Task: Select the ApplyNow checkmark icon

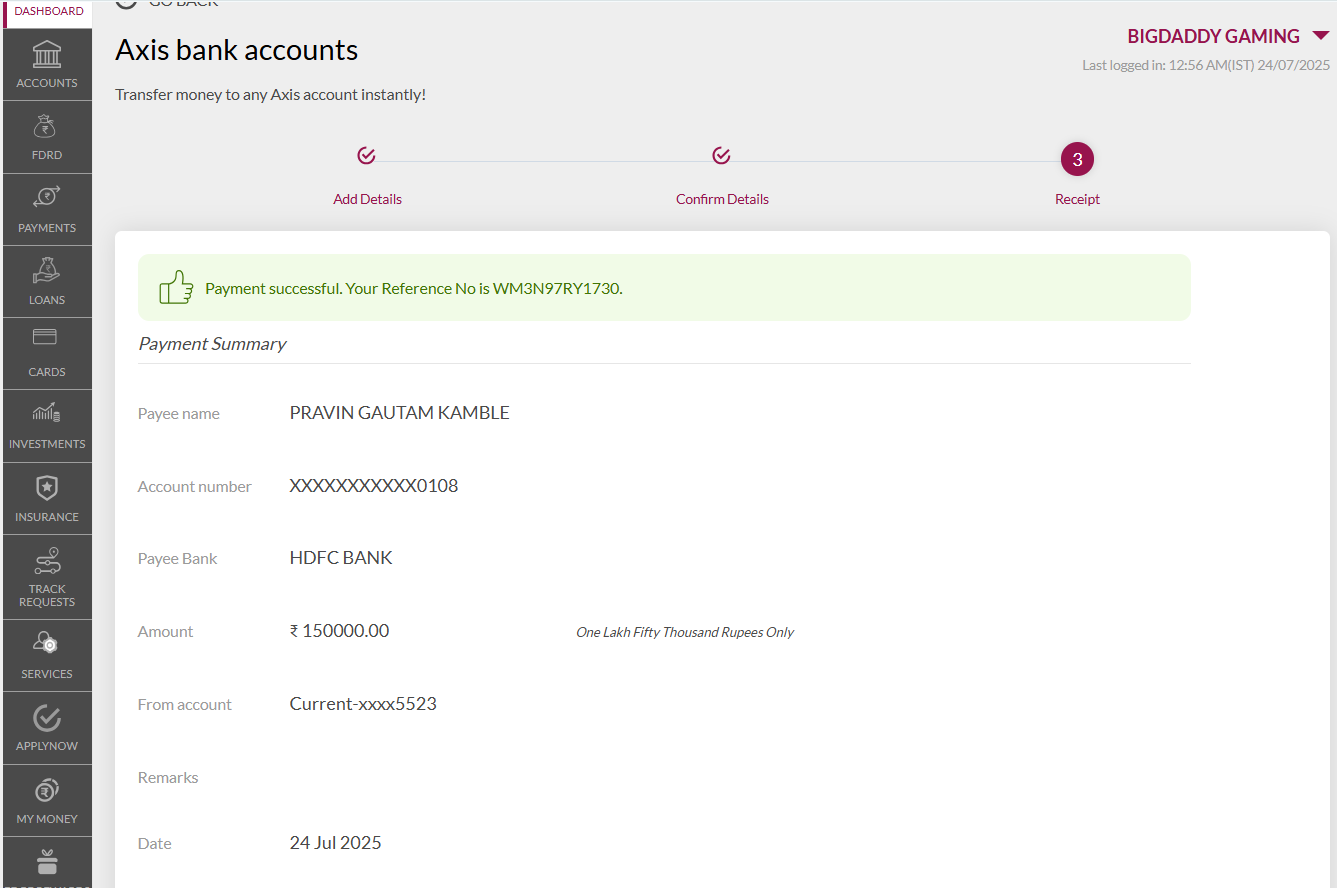Action: coord(47,717)
